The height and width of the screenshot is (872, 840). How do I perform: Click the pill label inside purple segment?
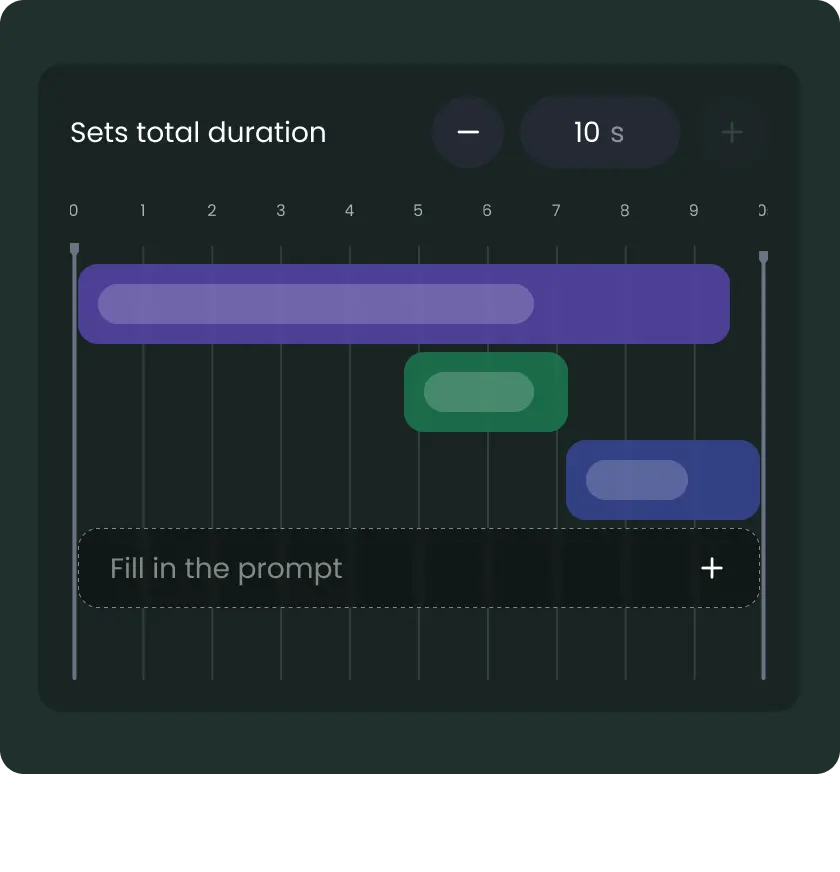[316, 304]
